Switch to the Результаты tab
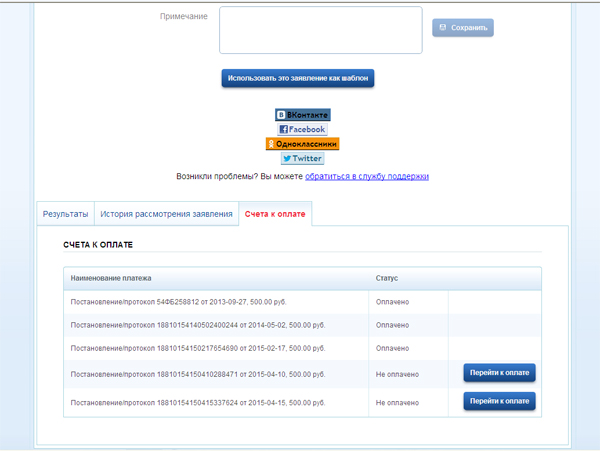This screenshot has width=600, height=451. (66, 214)
